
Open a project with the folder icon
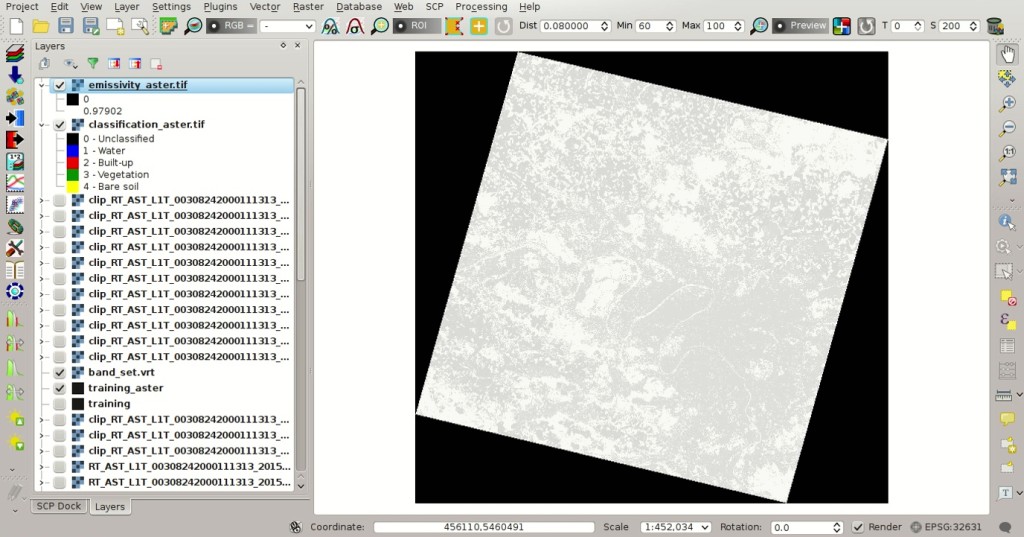(x=40, y=26)
